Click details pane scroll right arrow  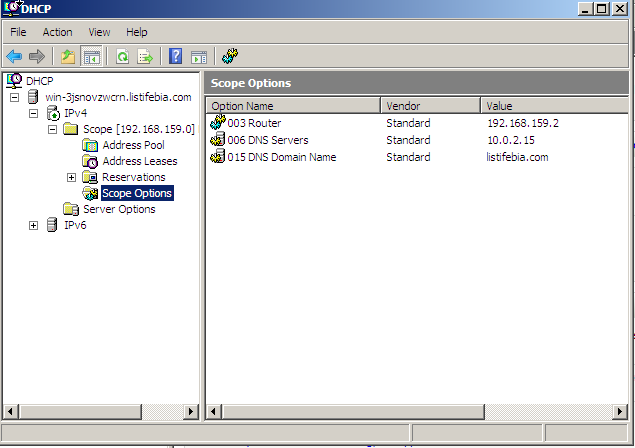tap(620, 412)
